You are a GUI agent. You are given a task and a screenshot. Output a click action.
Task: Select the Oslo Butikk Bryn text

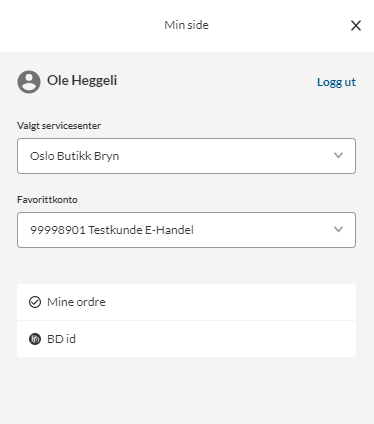click(74, 156)
